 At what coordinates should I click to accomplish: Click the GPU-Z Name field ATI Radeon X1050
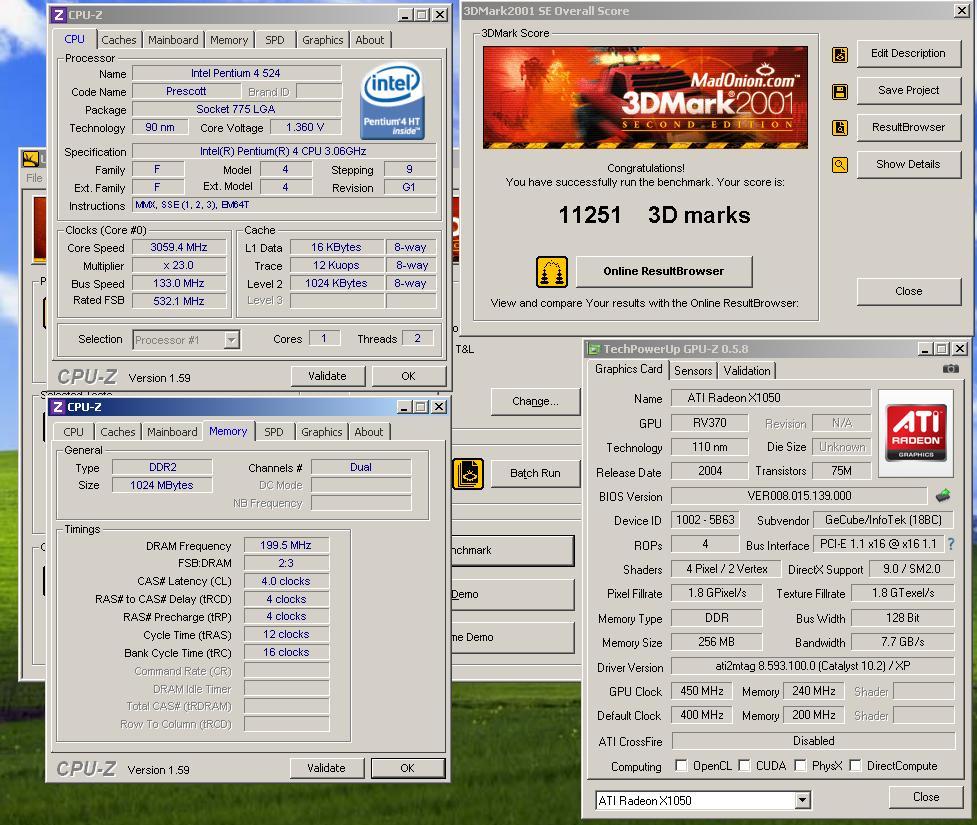tap(771, 398)
